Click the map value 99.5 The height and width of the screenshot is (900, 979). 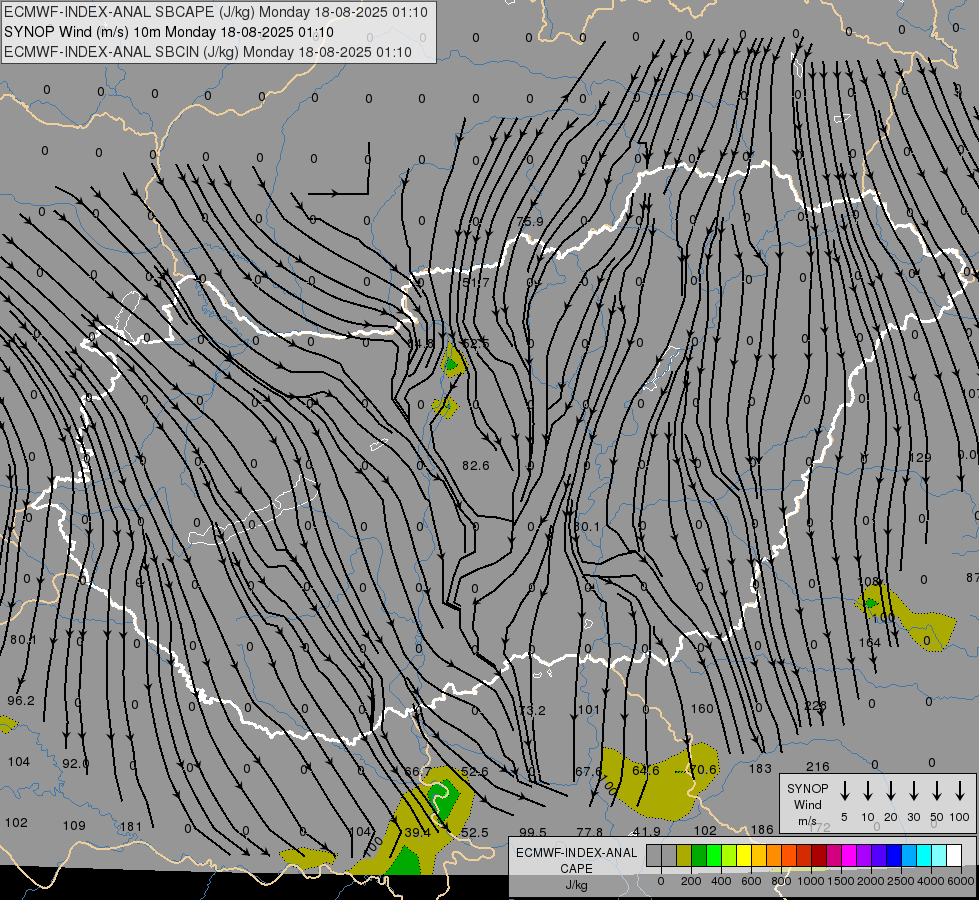pyautogui.click(x=533, y=833)
